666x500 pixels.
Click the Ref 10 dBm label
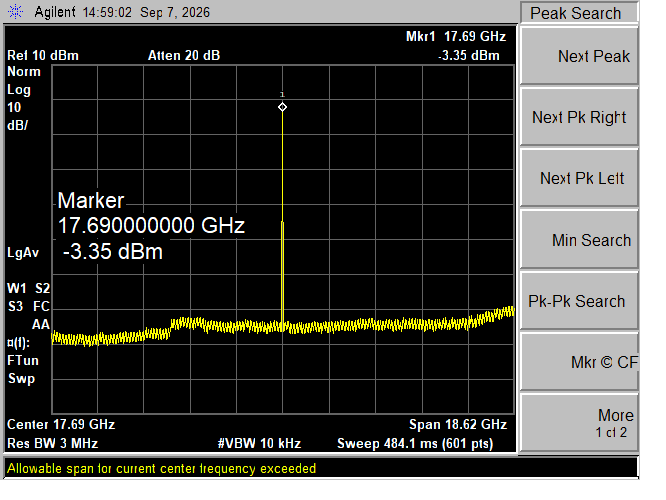click(43, 56)
